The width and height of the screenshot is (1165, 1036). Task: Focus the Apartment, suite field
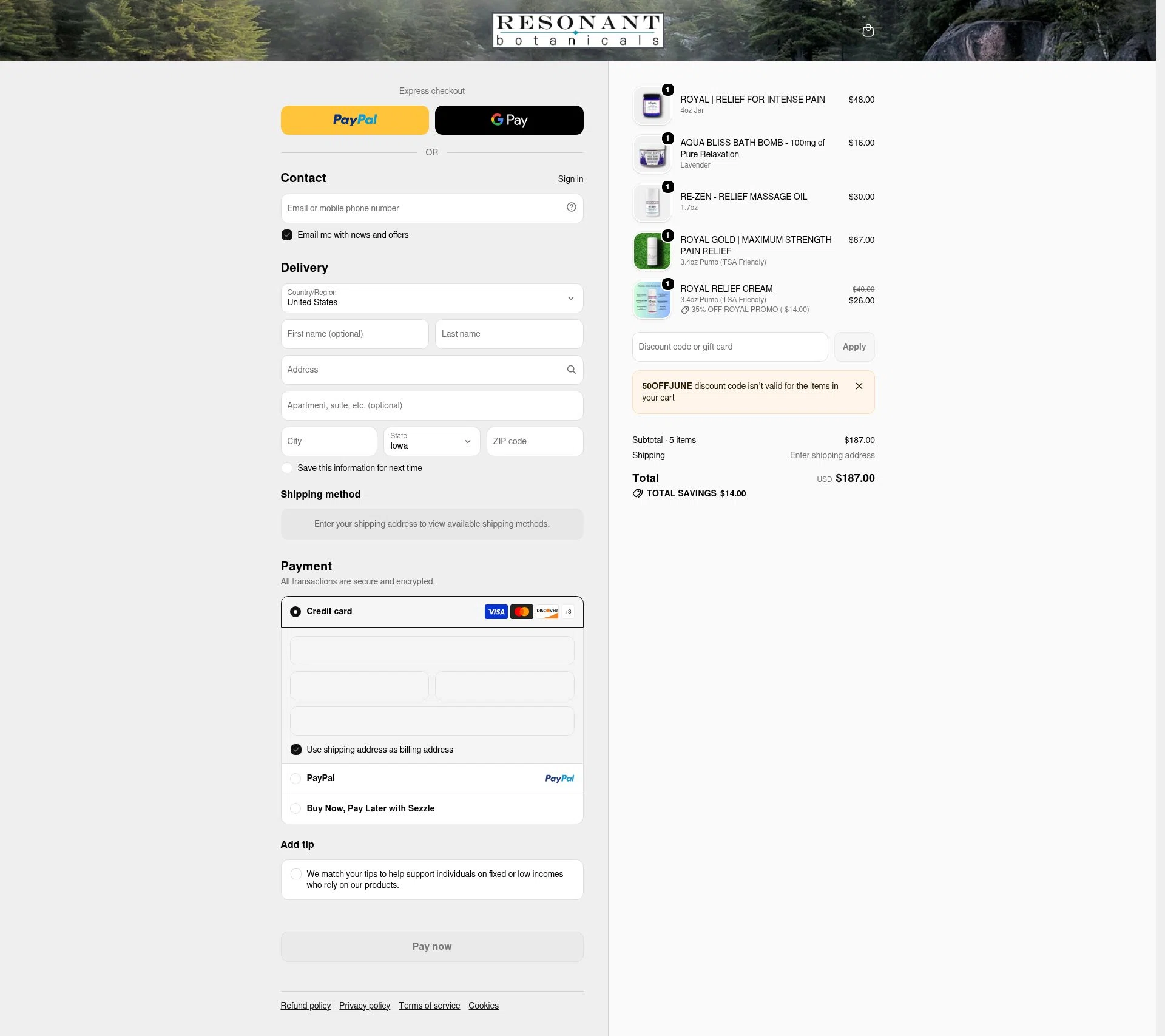432,405
